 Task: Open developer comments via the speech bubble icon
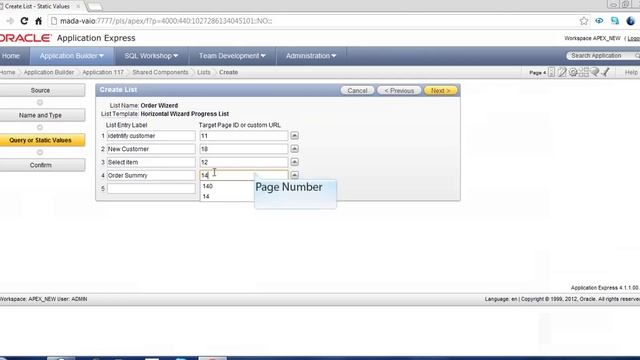595,72
